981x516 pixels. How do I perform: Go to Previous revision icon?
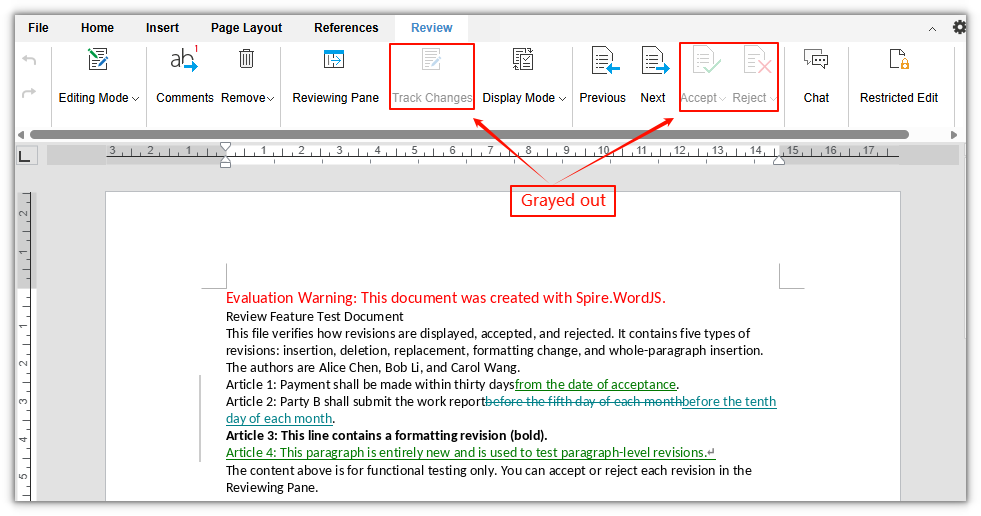click(x=604, y=61)
